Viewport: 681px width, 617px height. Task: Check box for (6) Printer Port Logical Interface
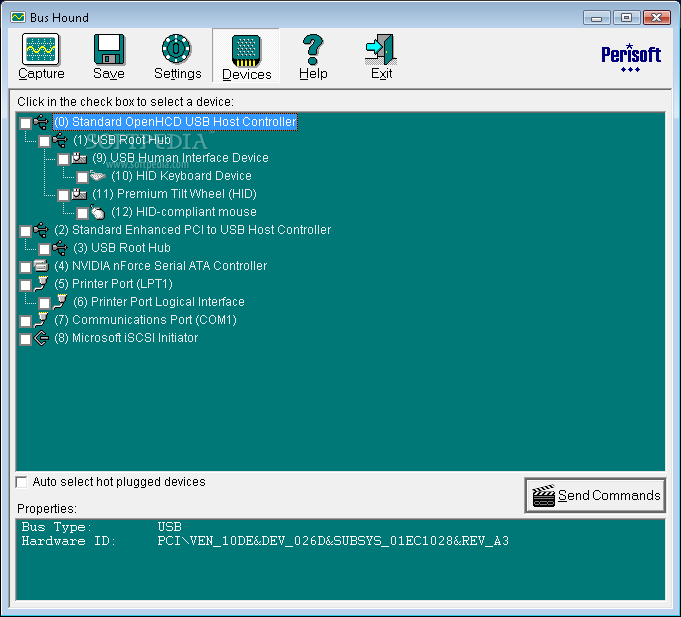click(44, 303)
